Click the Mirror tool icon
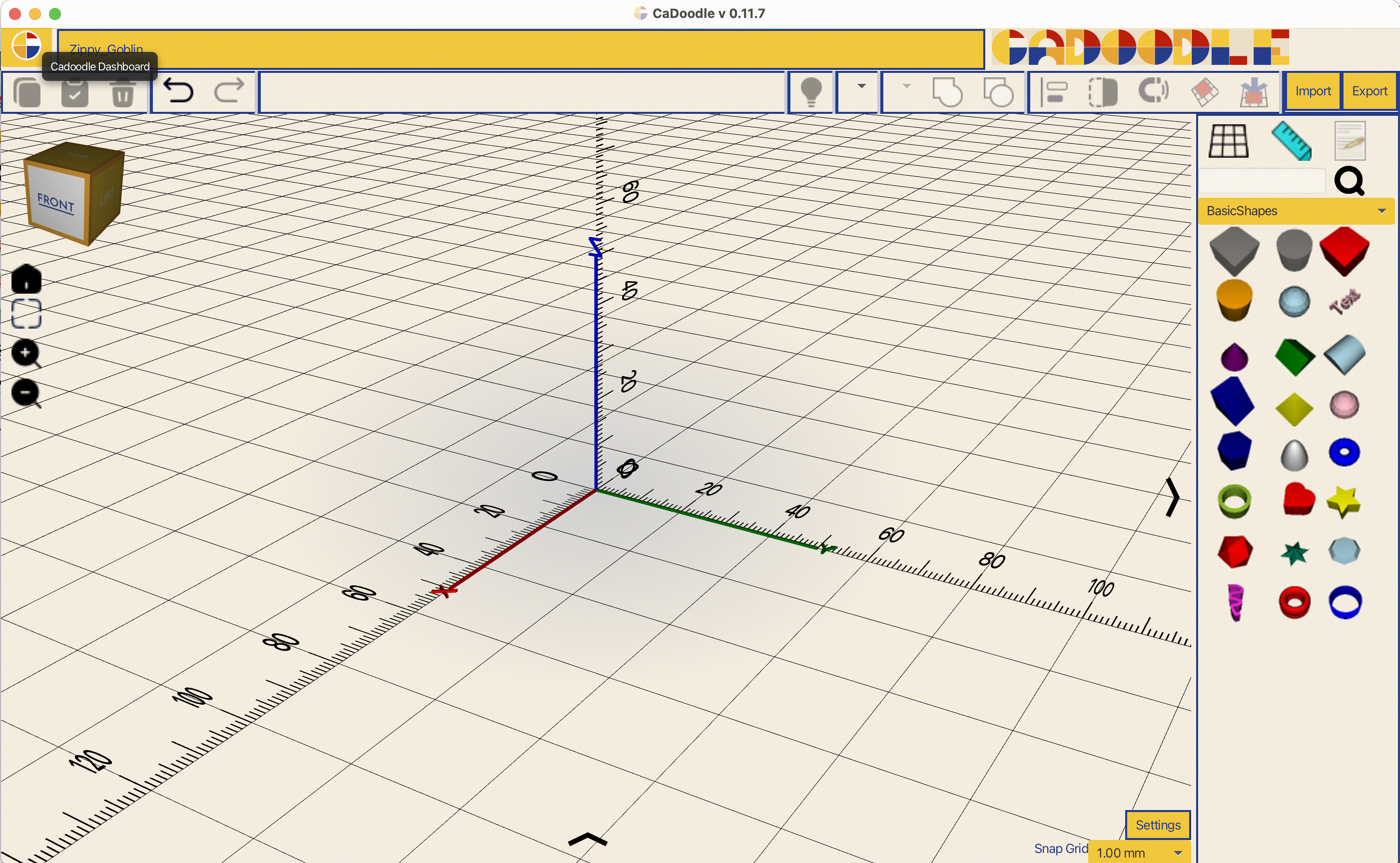This screenshot has width=1400, height=863. (x=1103, y=92)
